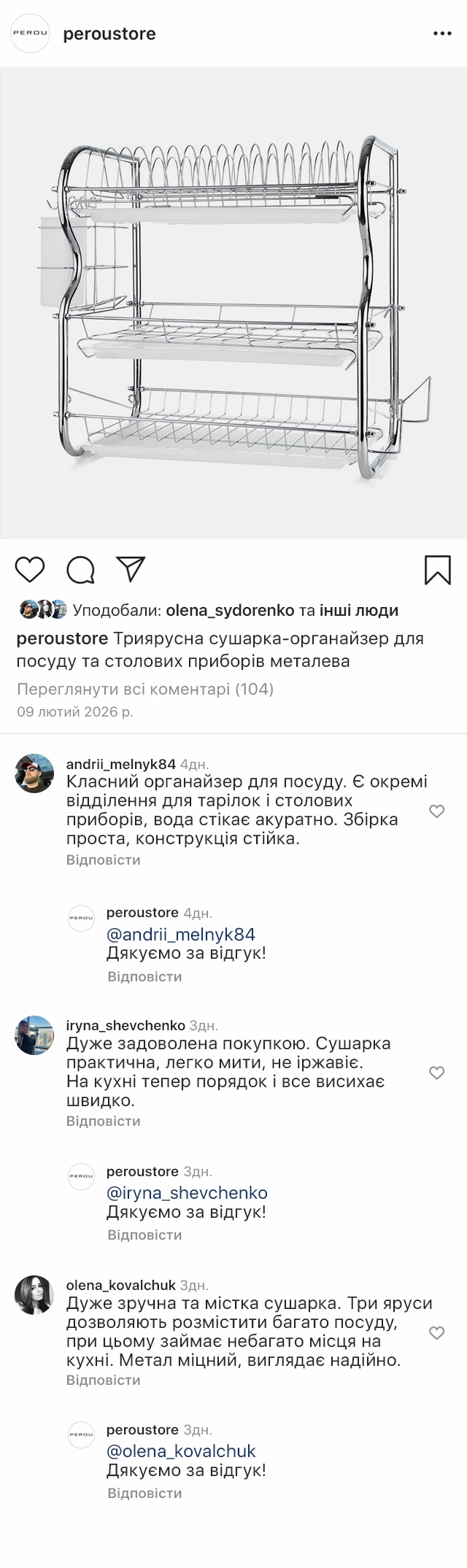
Task: Open peroustore profile from header username
Action: pos(109,34)
